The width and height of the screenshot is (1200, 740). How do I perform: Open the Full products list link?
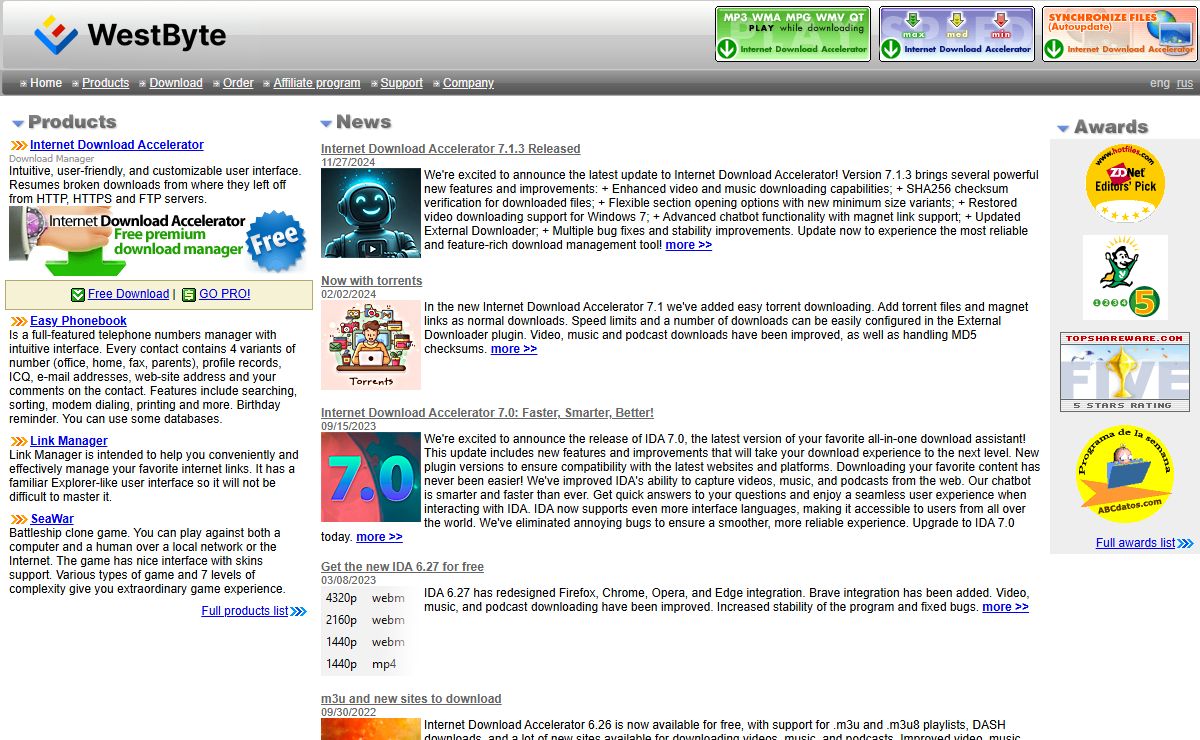[x=244, y=611]
